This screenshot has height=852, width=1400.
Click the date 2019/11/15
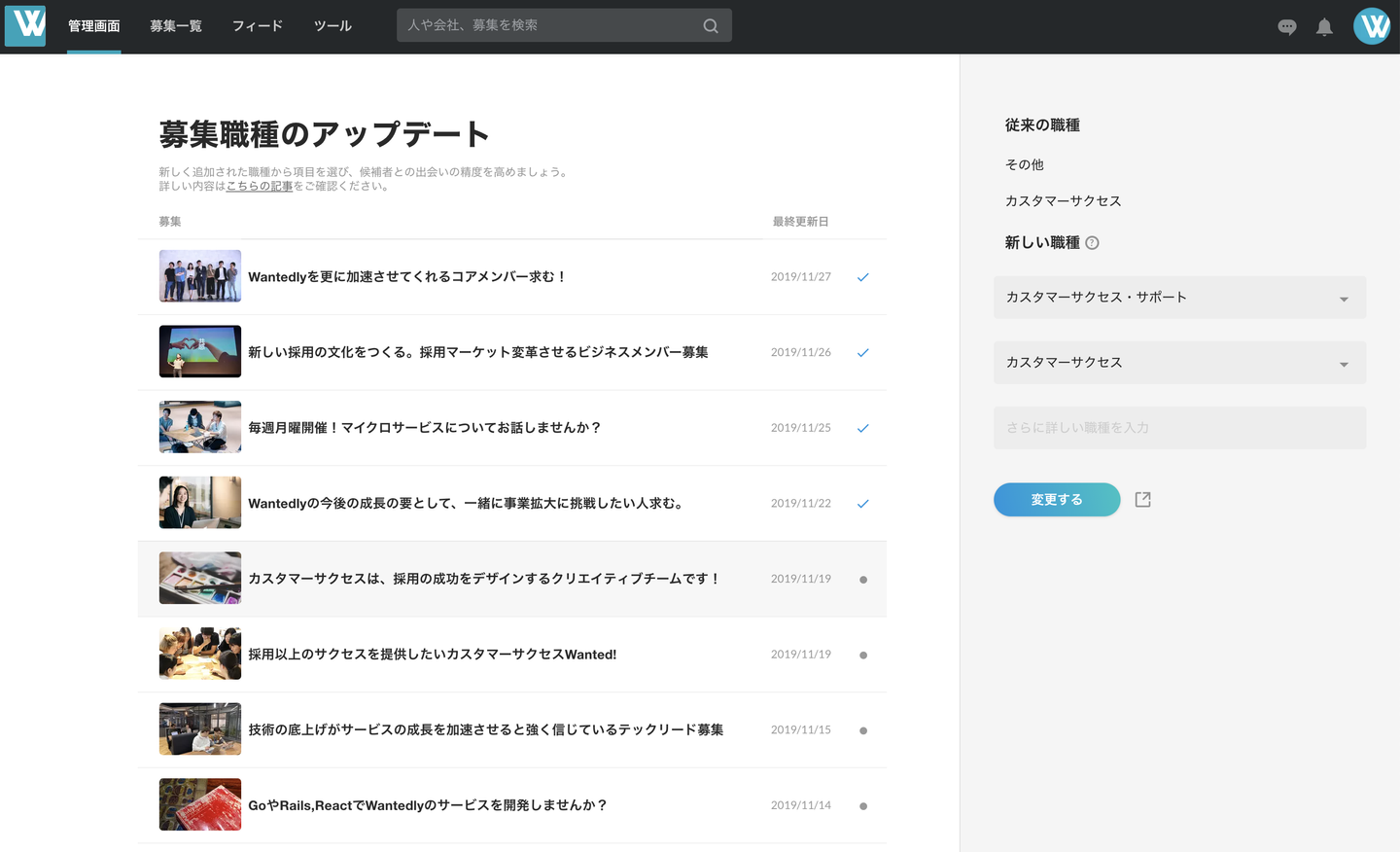[x=801, y=729]
